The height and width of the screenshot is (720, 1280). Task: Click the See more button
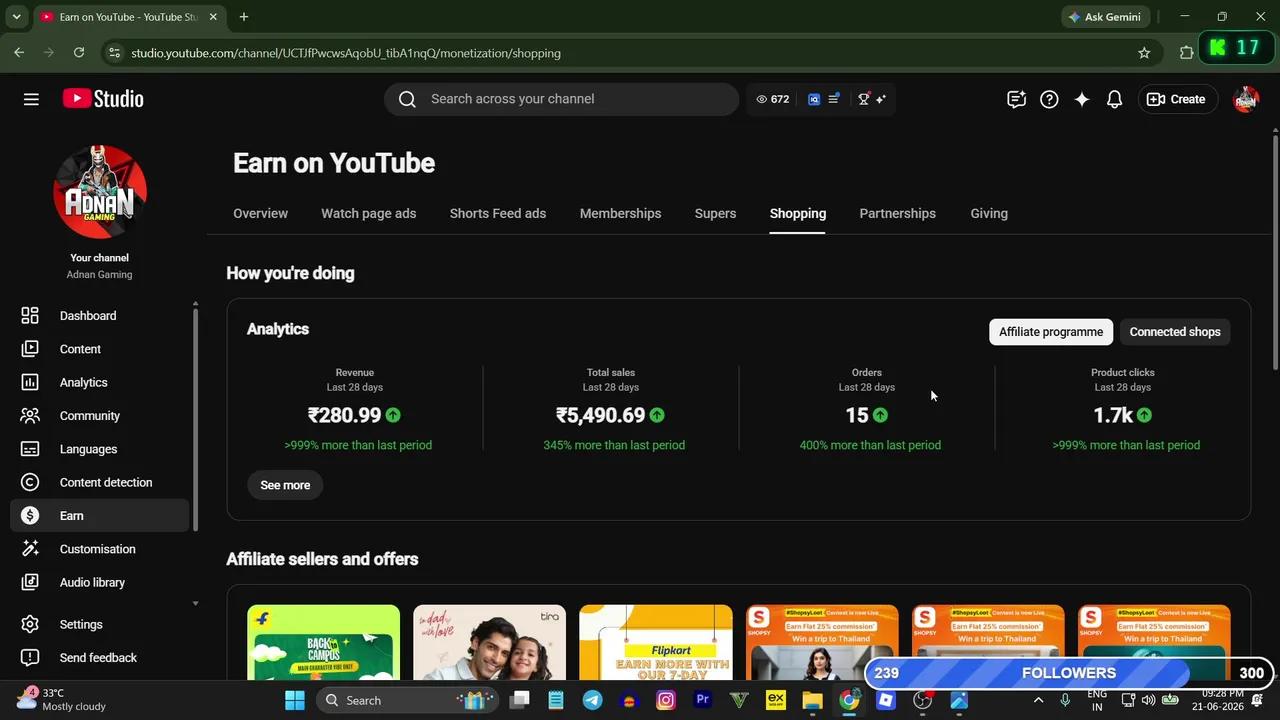(x=285, y=485)
